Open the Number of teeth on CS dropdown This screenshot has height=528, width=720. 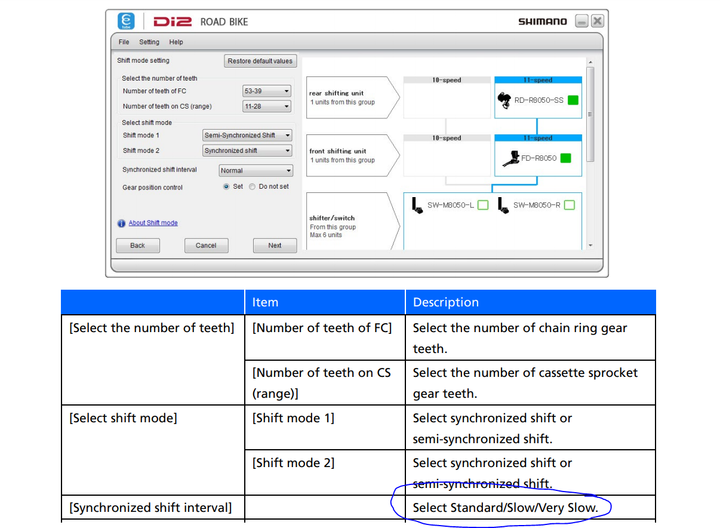point(267,106)
